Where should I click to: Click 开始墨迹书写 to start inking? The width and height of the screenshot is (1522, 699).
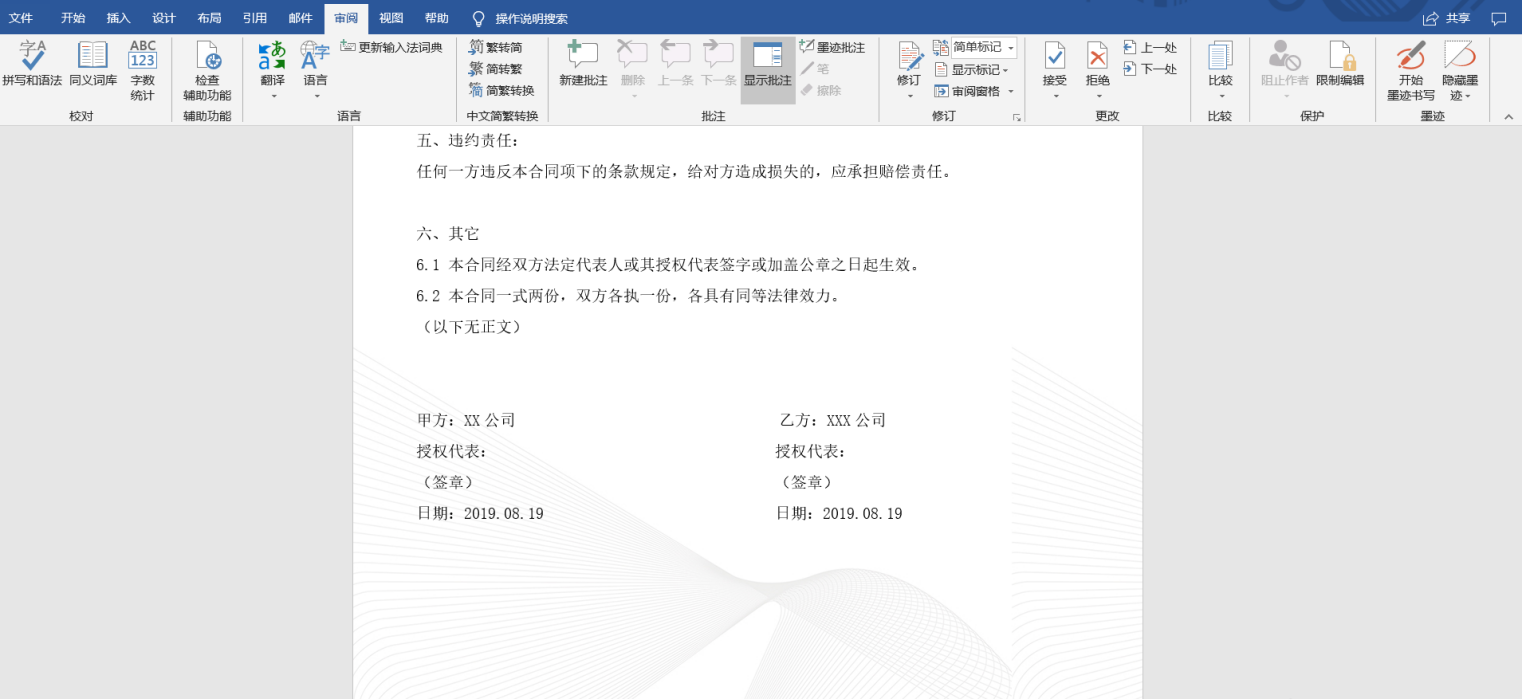click(1411, 70)
